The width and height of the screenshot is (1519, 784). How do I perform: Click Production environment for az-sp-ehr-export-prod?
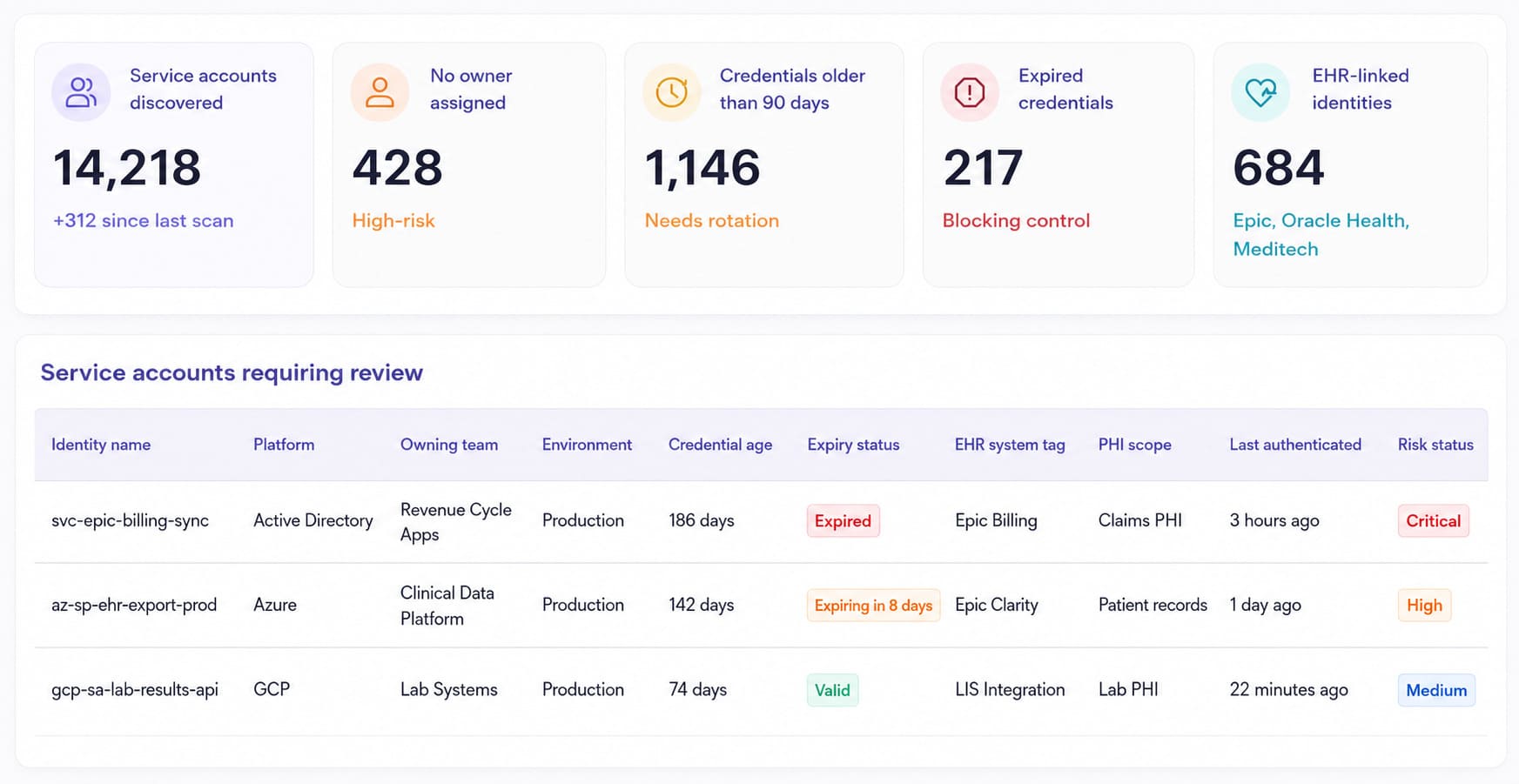[x=583, y=605]
